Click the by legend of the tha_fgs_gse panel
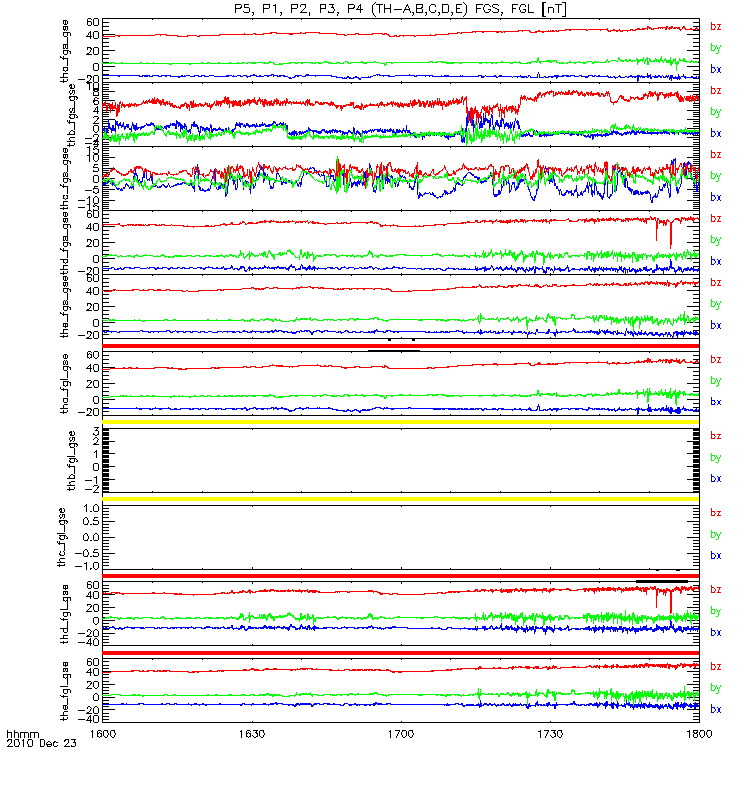 point(716,48)
